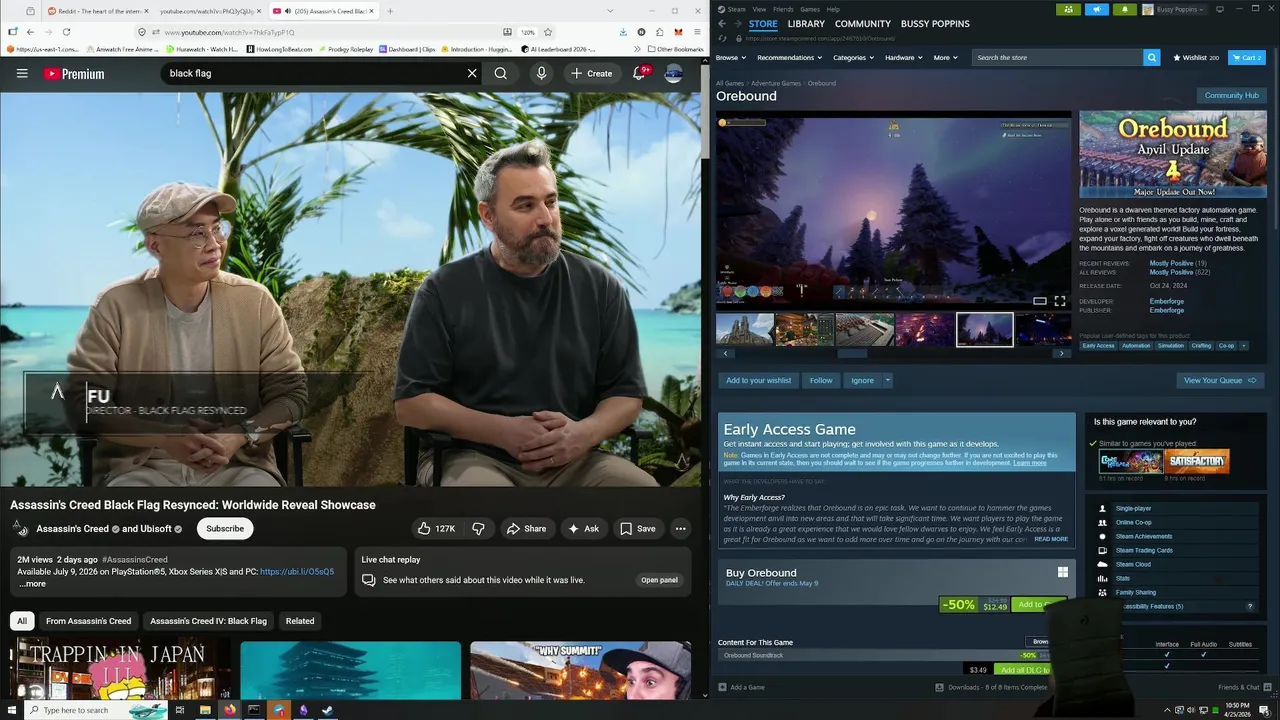Open the ubi.li link in description
The height and width of the screenshot is (720, 1280).
(297, 572)
